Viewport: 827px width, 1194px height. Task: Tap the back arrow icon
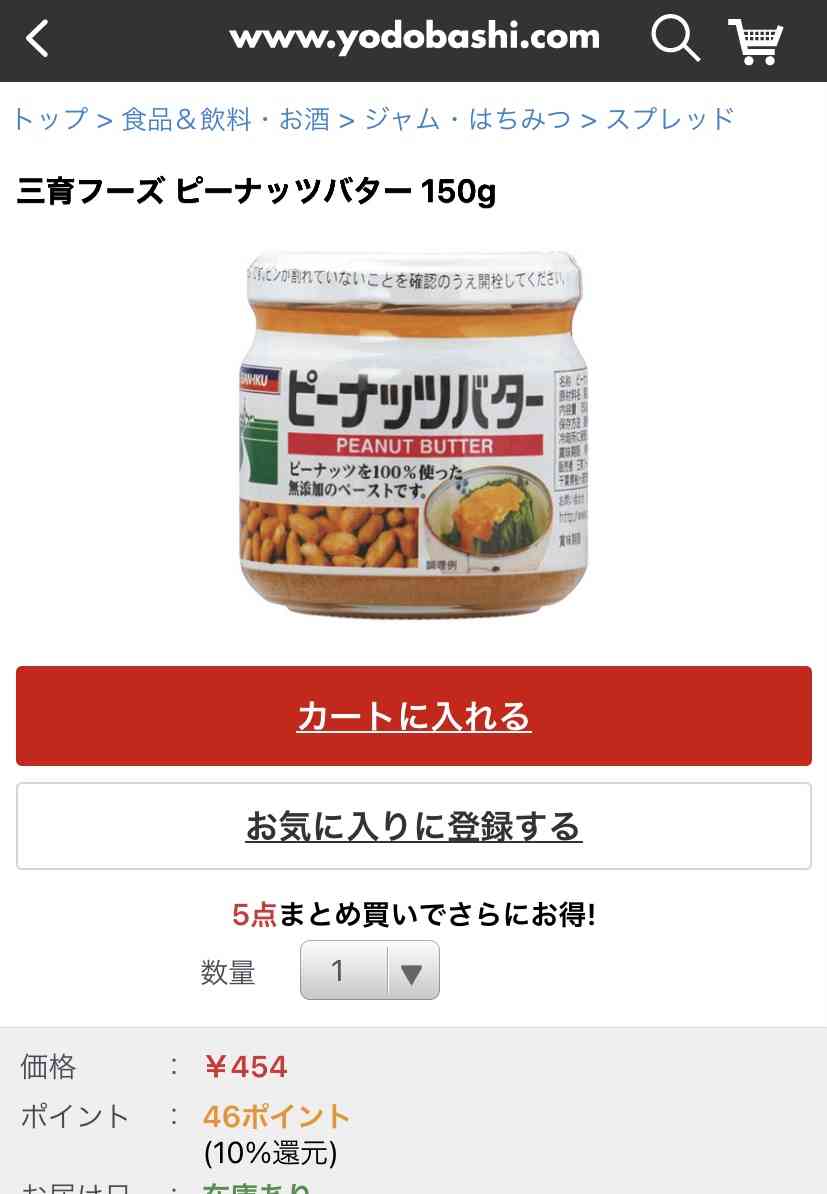37,38
